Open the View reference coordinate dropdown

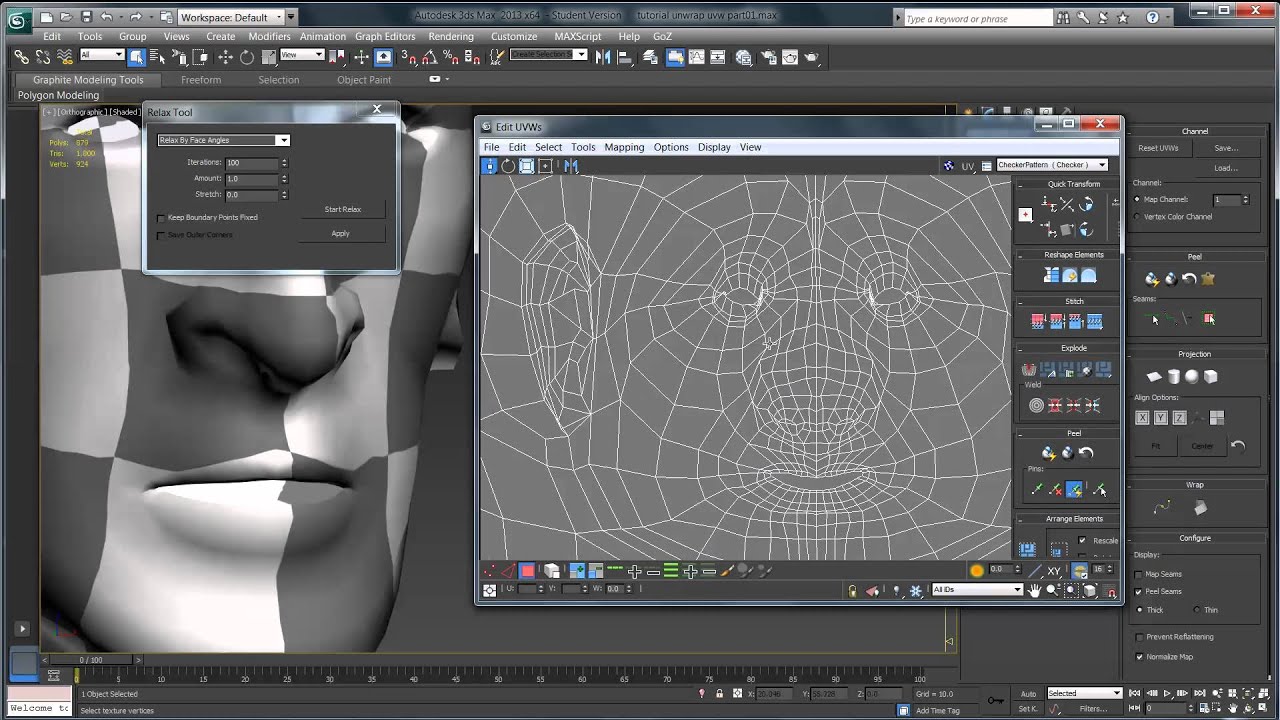click(302, 55)
